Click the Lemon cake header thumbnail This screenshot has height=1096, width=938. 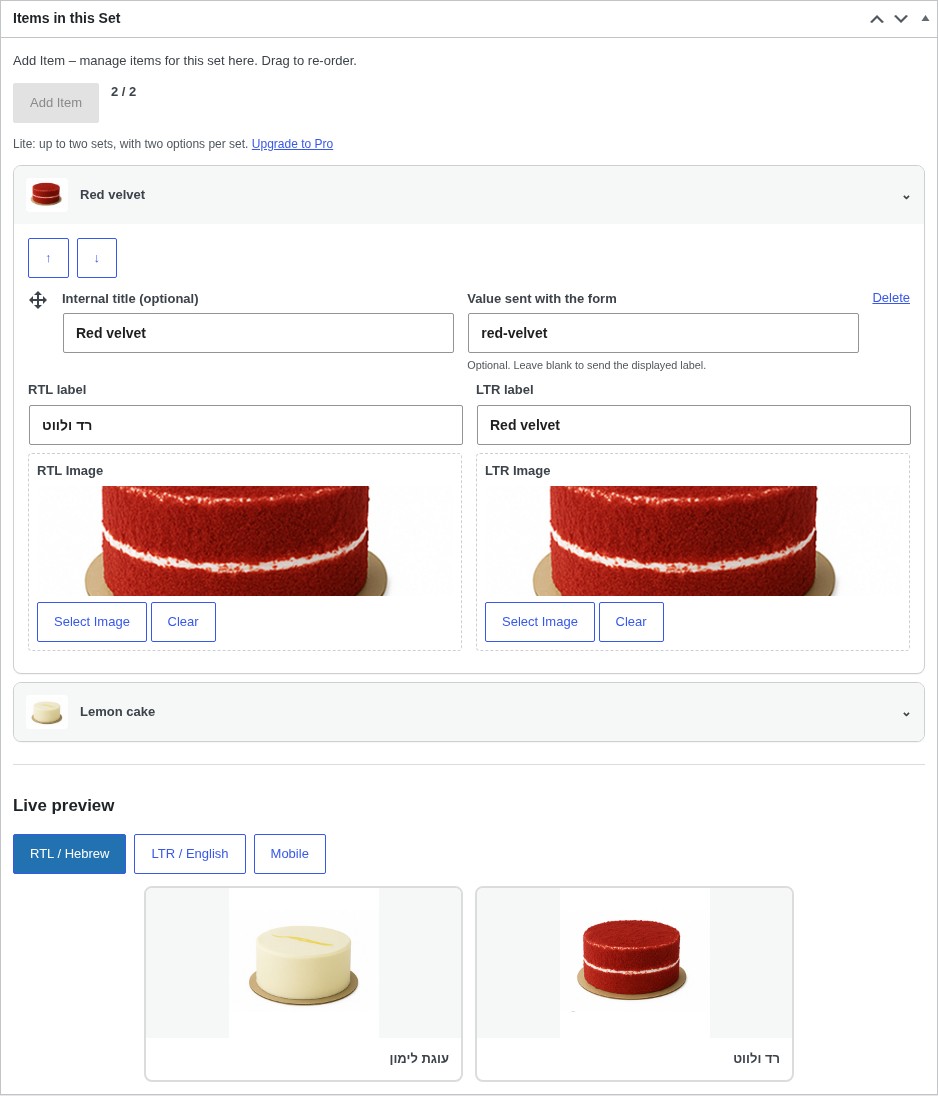pyautogui.click(x=47, y=712)
